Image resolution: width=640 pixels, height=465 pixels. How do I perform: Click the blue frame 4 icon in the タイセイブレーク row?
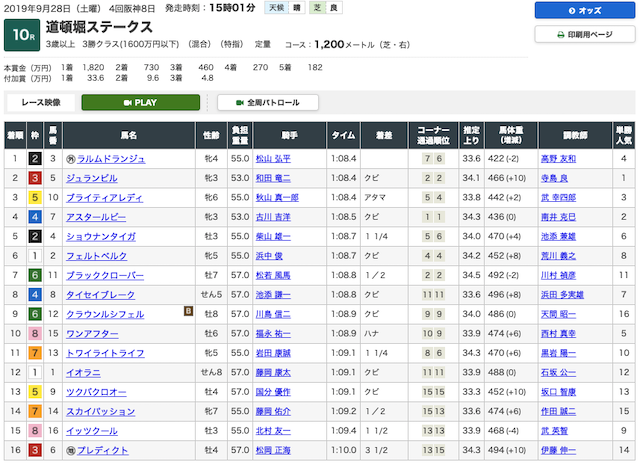click(35, 295)
